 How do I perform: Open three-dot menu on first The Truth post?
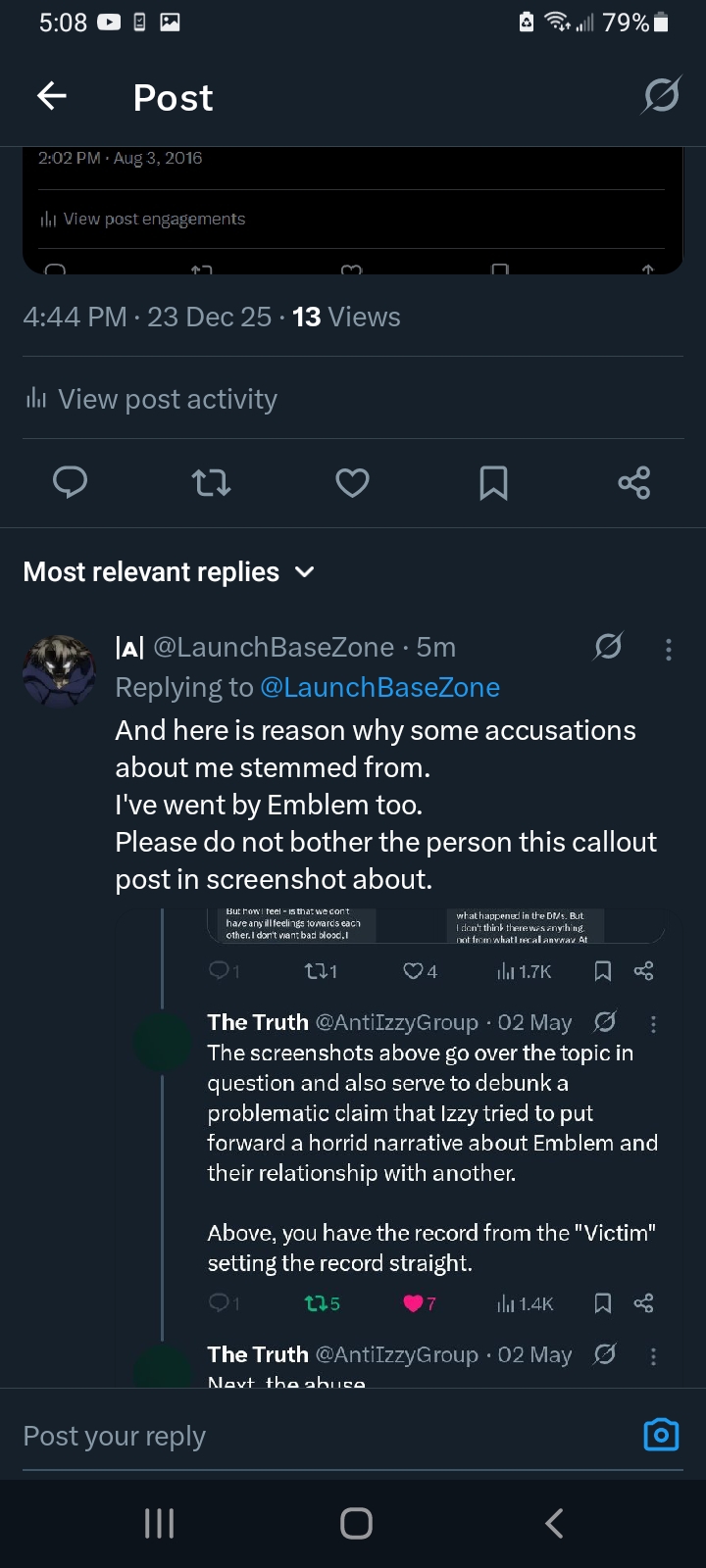[x=654, y=1024]
